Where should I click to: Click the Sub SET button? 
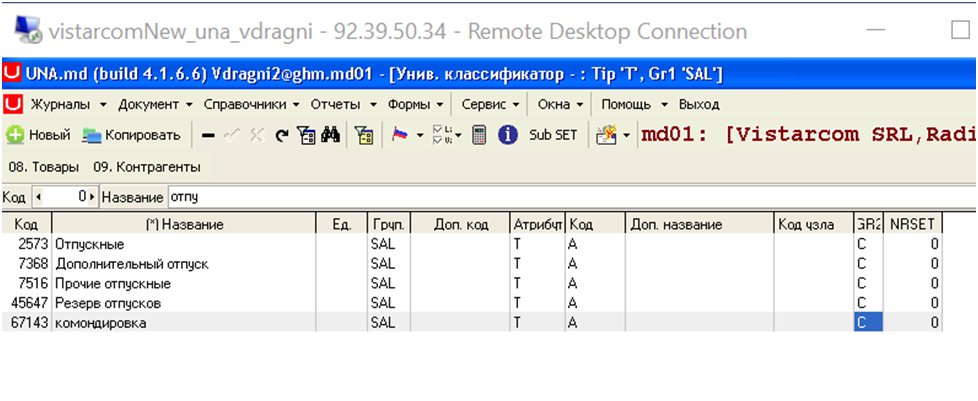(x=553, y=135)
